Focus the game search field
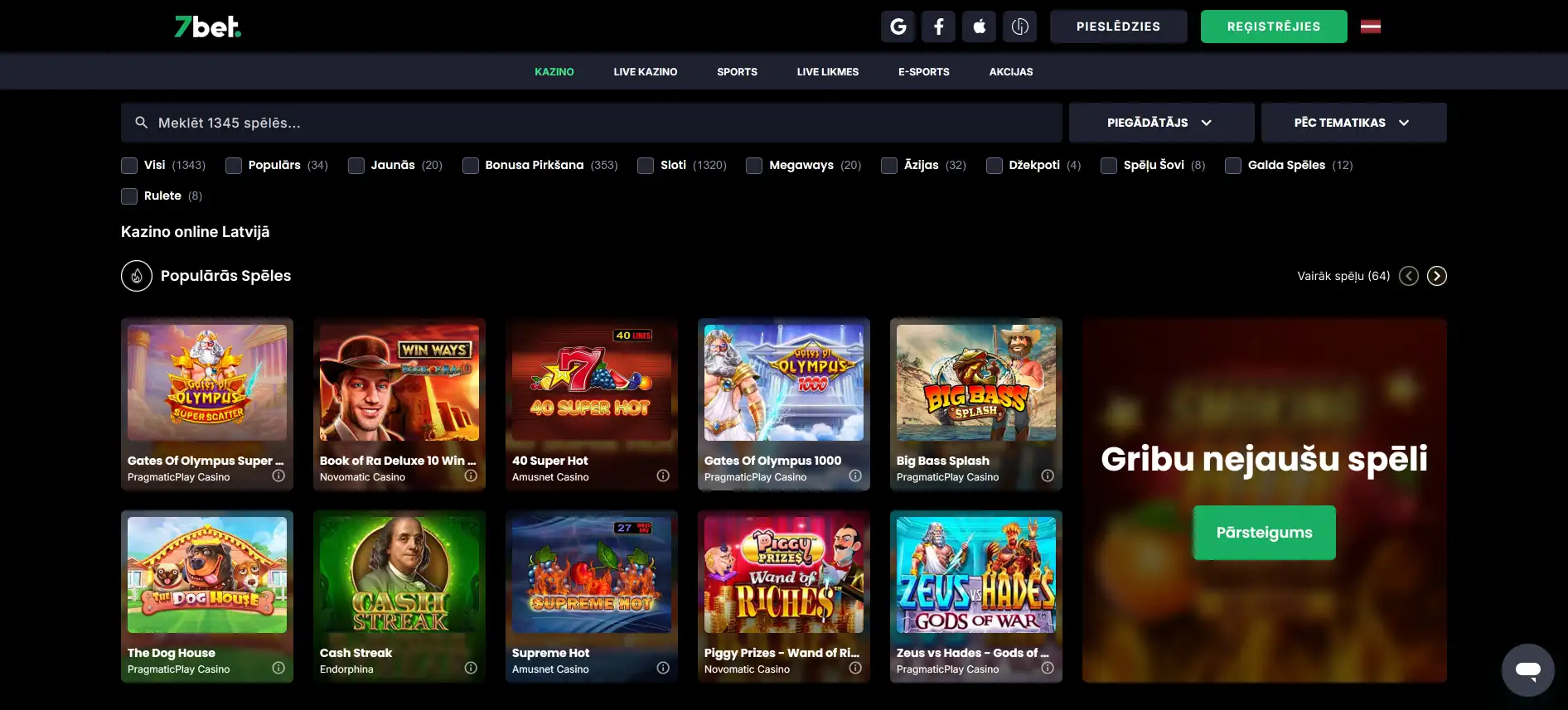The height and width of the screenshot is (710, 1568). pos(592,123)
